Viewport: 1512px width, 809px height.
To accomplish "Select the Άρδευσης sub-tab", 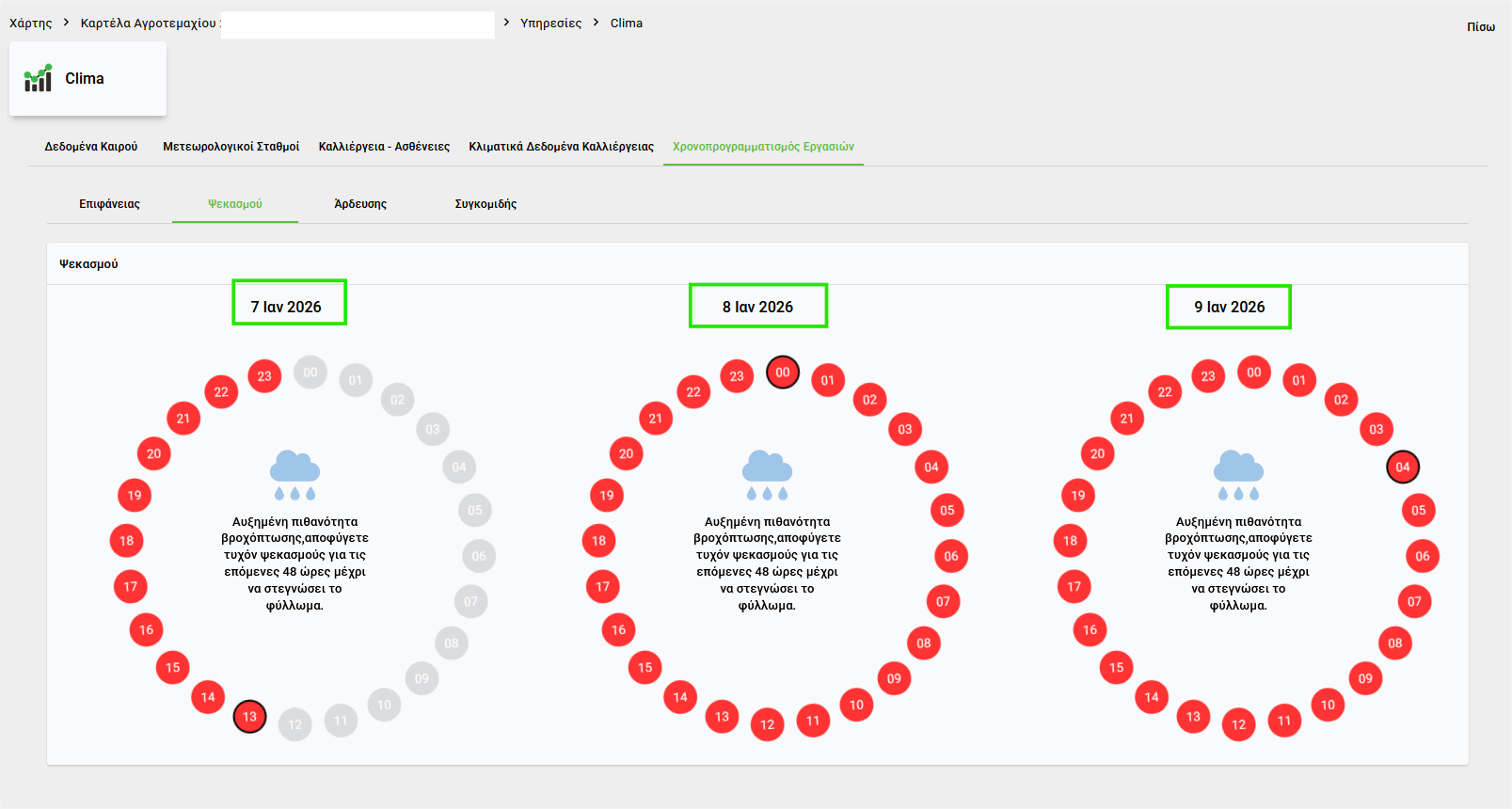I will tap(360, 204).
